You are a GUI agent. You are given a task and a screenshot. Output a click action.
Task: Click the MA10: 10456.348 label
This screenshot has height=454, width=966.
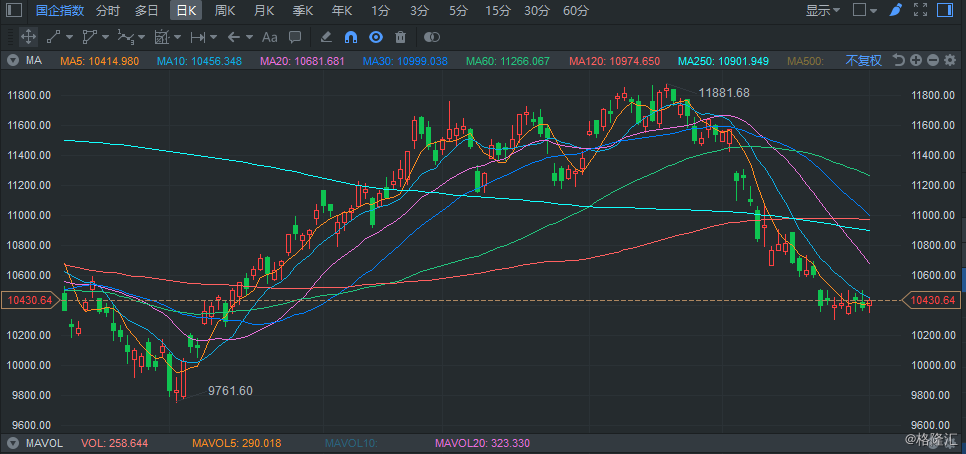[199, 61]
